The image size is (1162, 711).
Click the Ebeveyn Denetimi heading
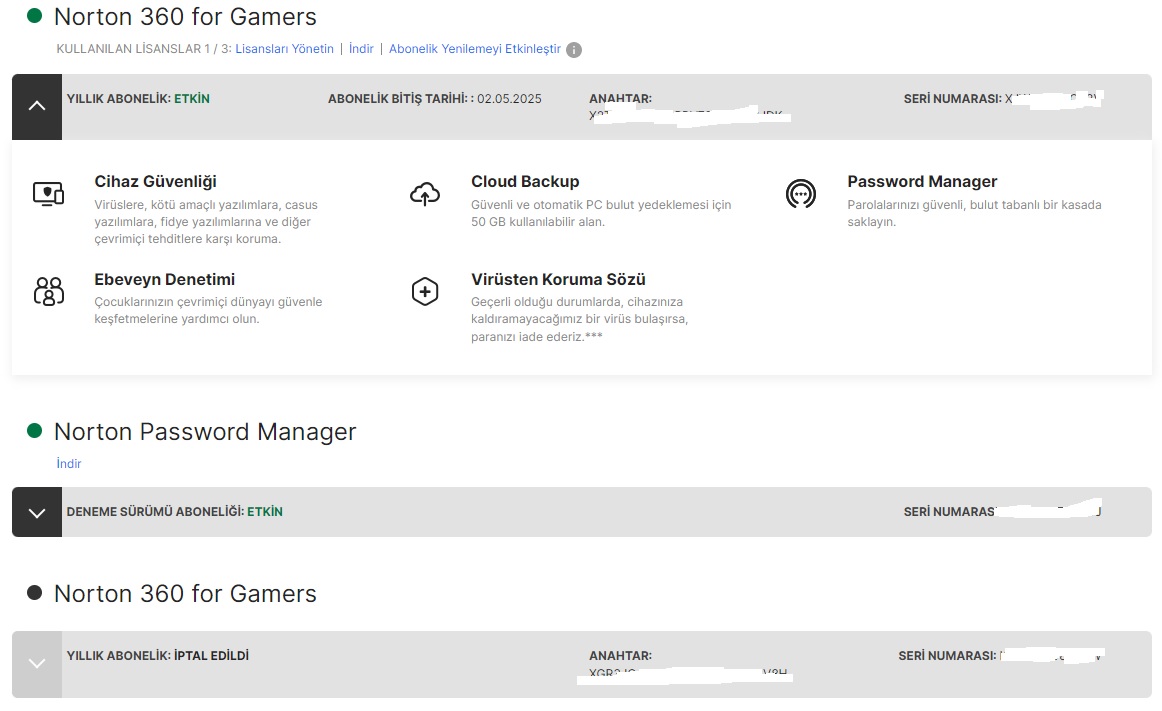pos(165,280)
